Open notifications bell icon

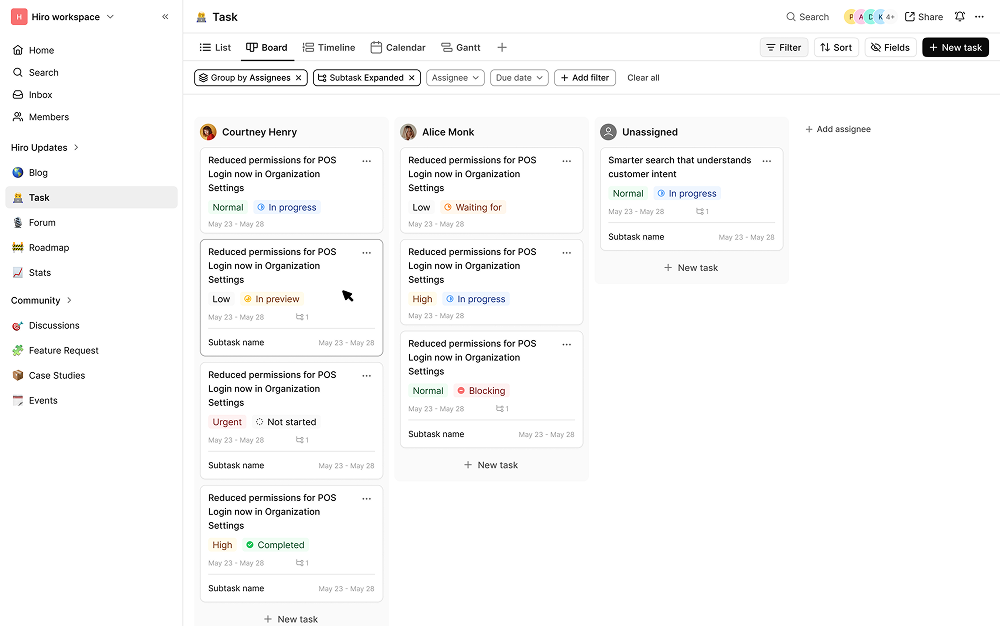[960, 17]
